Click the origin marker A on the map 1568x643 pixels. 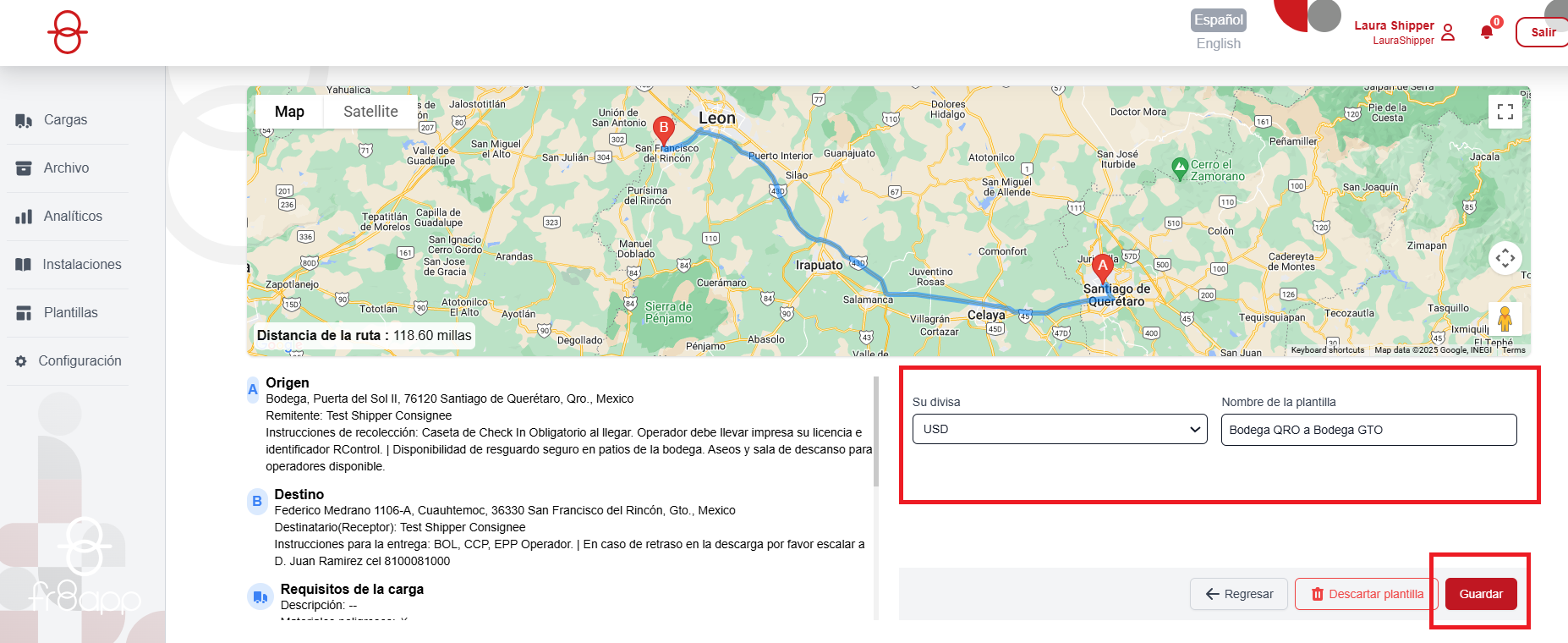pos(1102,267)
